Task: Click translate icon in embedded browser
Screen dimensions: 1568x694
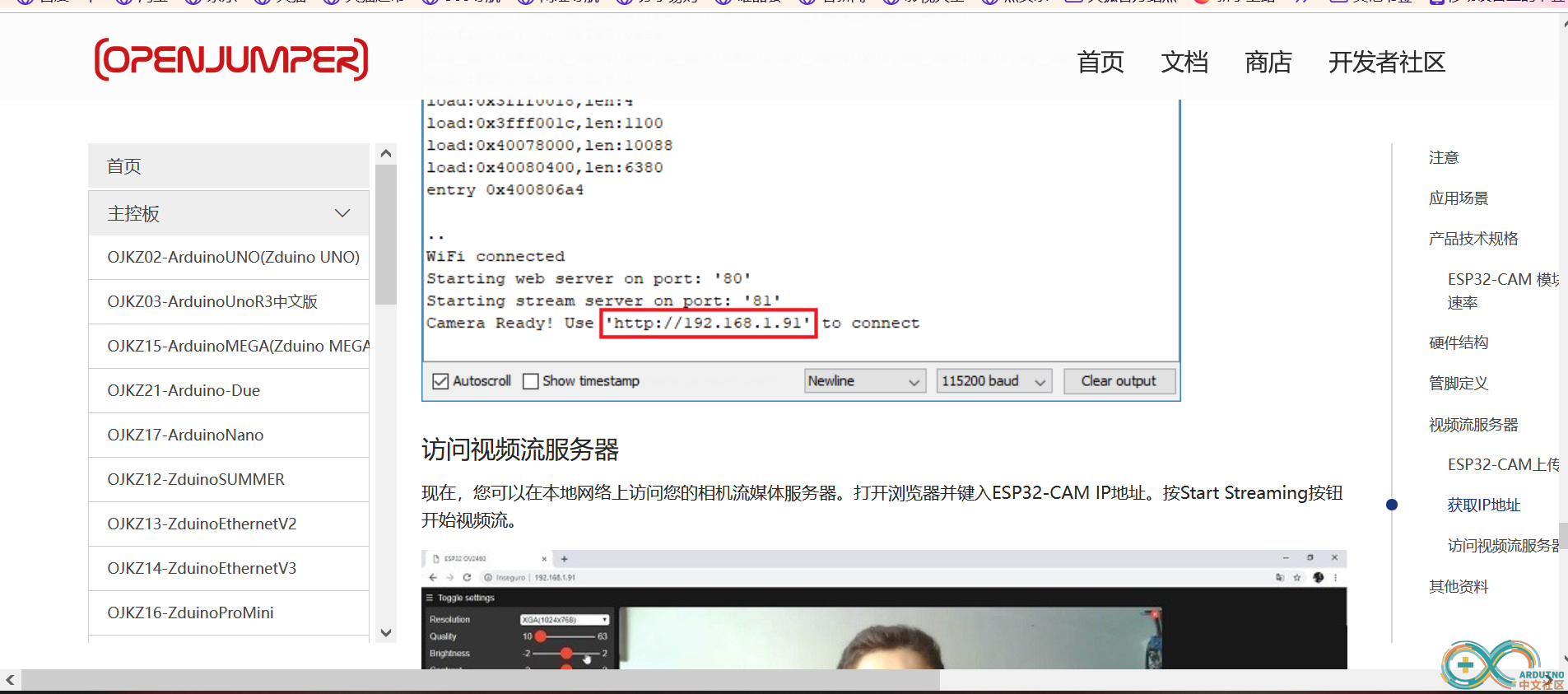Action: [1279, 577]
